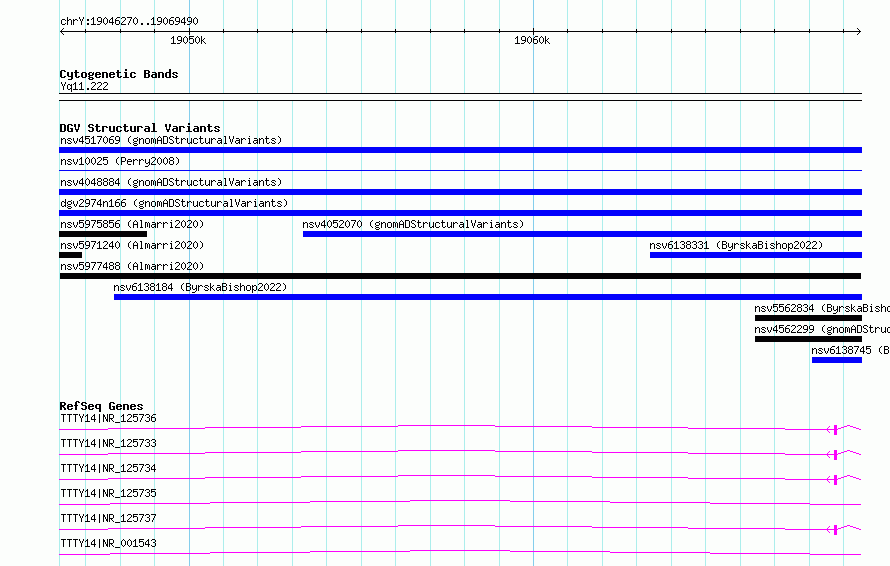Viewport: 890px width, 566px height.
Task: Click the thin nsv10025 variant line
Action: click(460, 170)
